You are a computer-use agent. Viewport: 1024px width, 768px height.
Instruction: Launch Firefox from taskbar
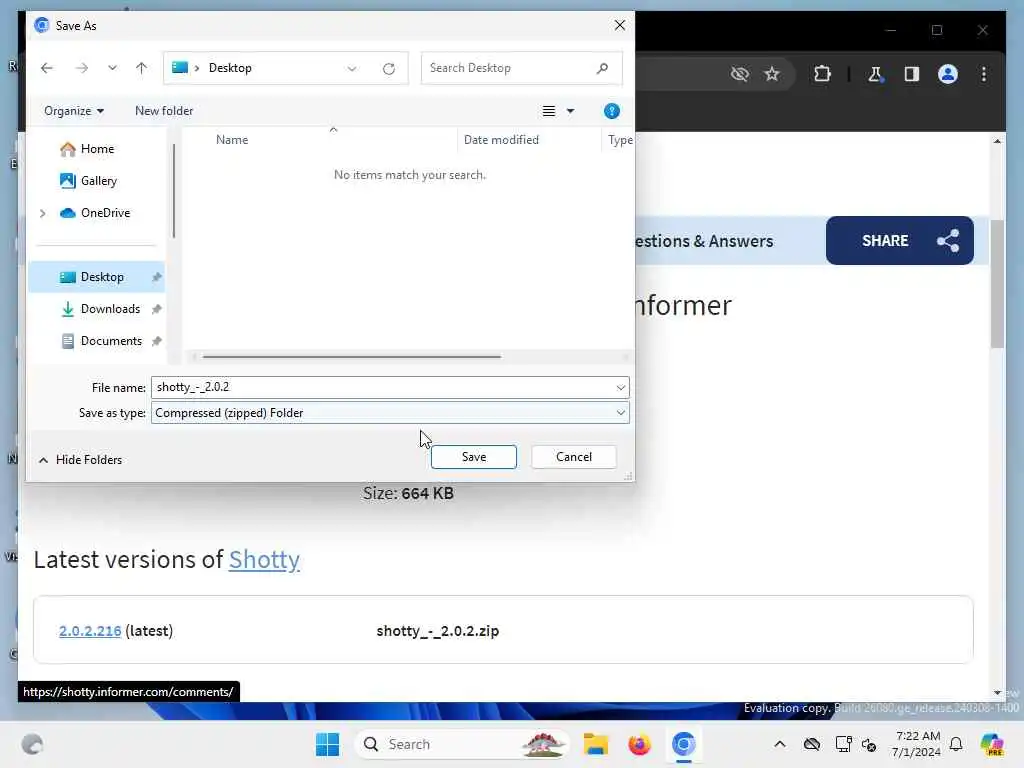pyautogui.click(x=639, y=744)
